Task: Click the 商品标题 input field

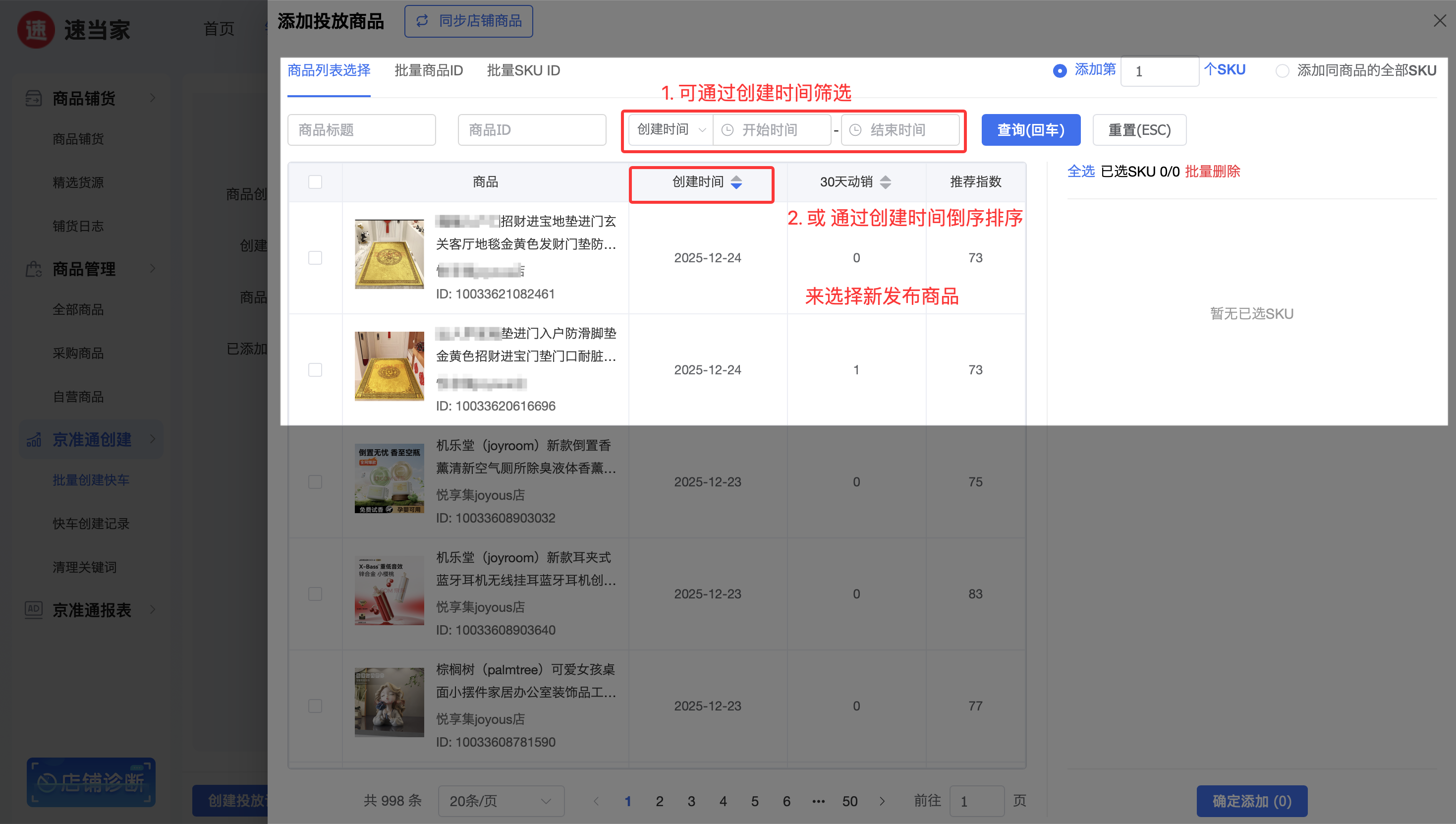Action: coord(361,130)
